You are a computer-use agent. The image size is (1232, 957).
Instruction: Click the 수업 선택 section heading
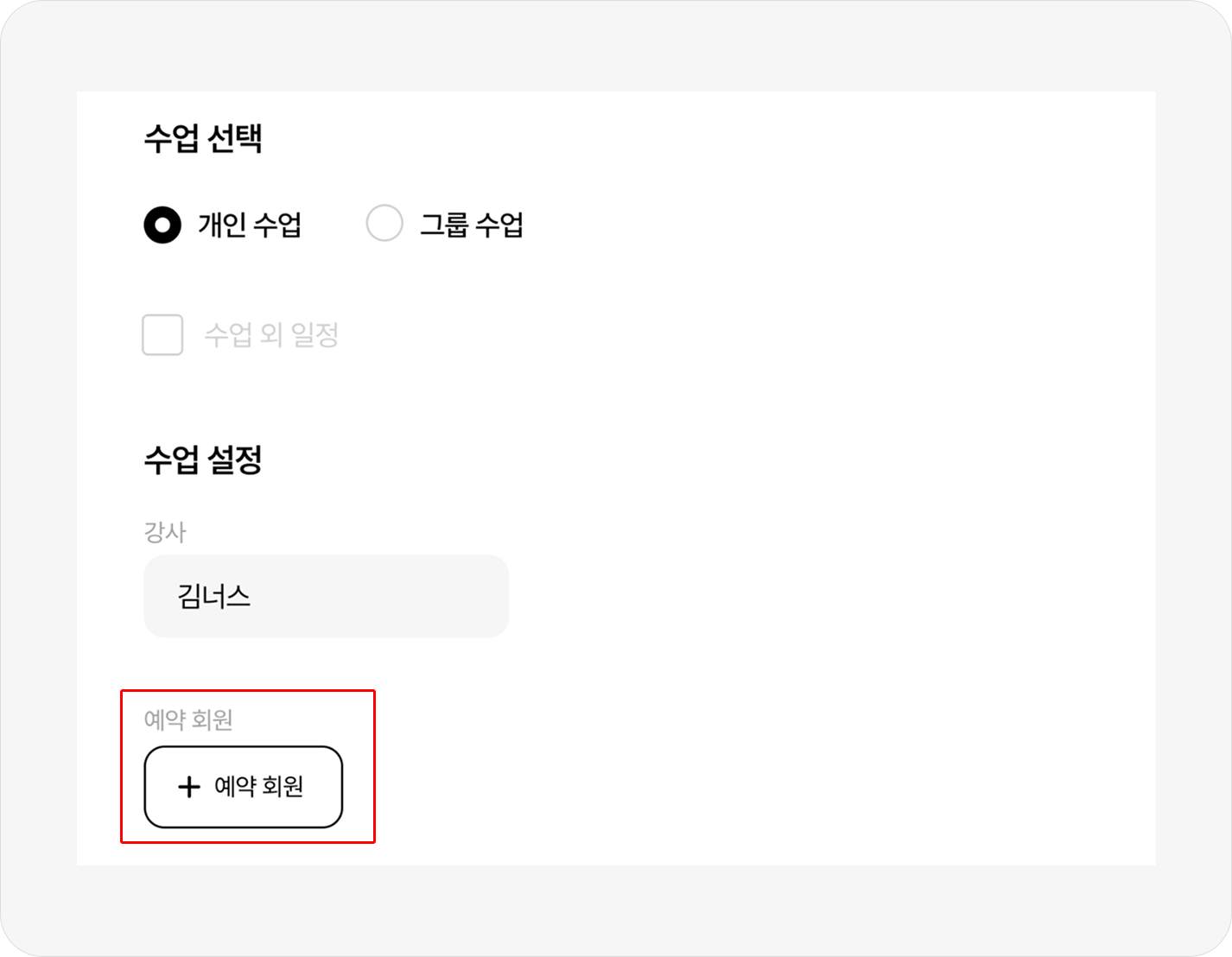coord(203,138)
